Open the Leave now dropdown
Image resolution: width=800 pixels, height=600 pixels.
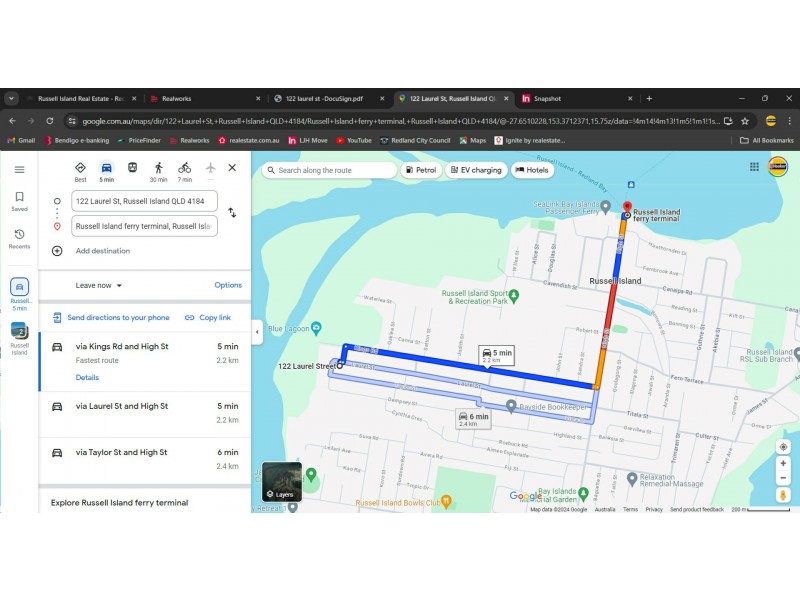pos(99,285)
